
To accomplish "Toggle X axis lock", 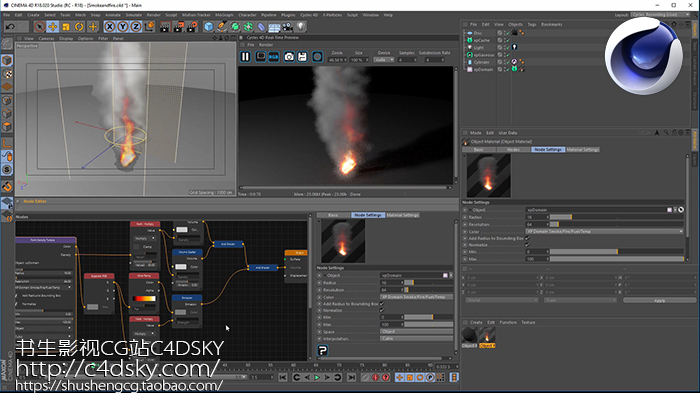I will 109,27.
